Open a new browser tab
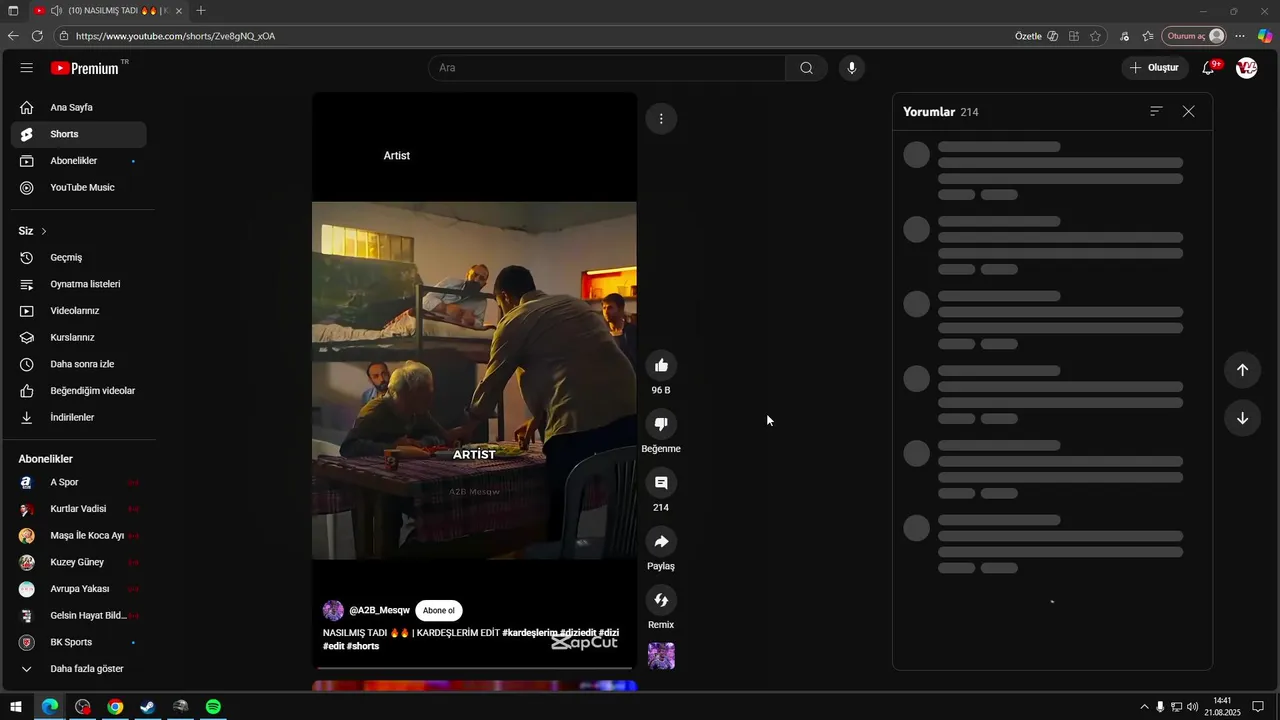 pos(201,11)
